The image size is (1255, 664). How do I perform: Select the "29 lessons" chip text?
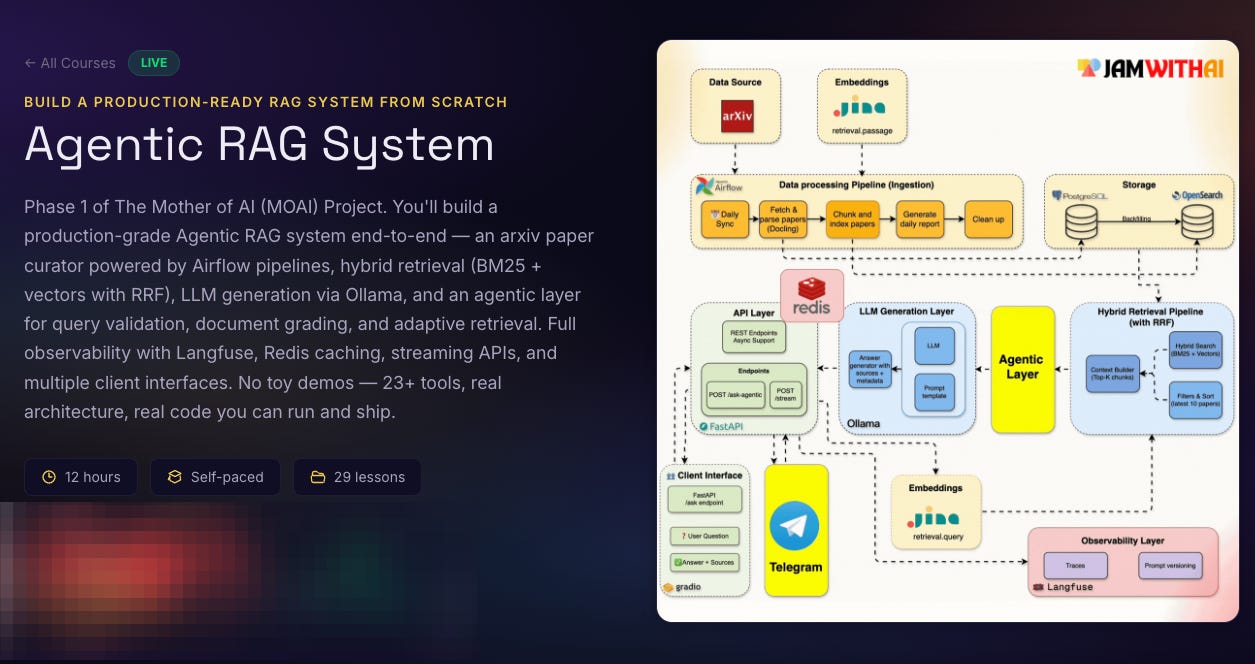point(369,477)
